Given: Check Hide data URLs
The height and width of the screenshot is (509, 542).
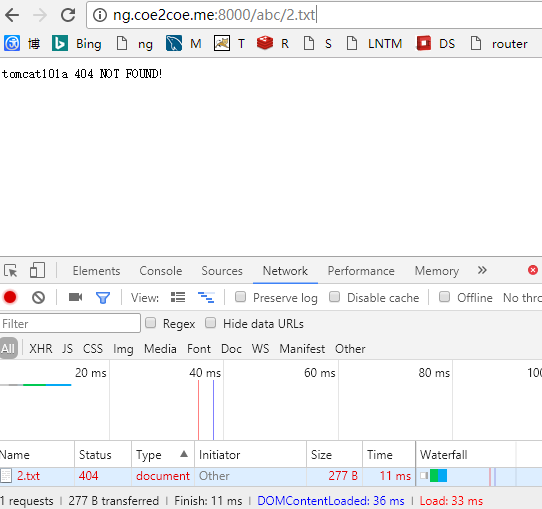Looking at the screenshot, I should point(211,323).
